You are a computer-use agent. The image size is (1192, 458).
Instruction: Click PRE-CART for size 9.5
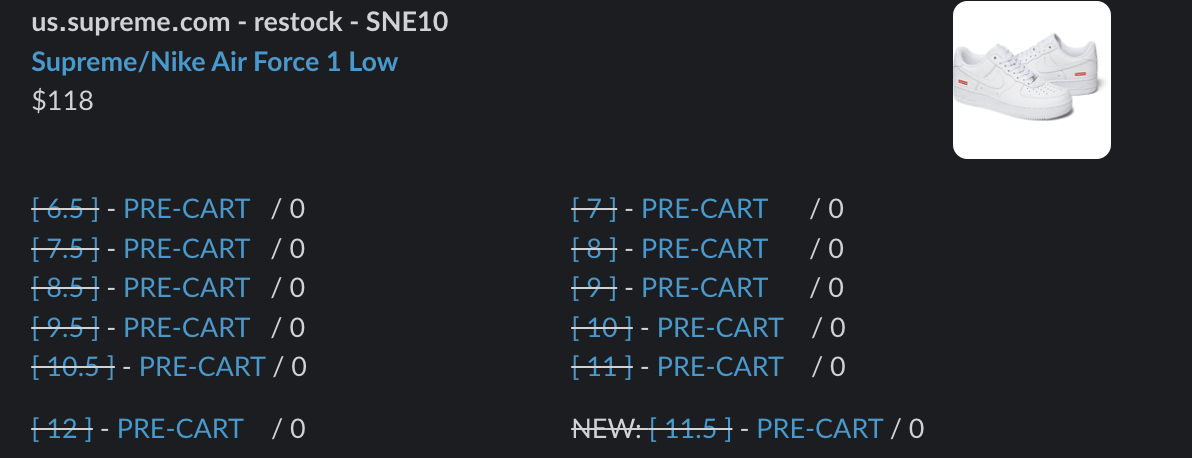coord(186,327)
